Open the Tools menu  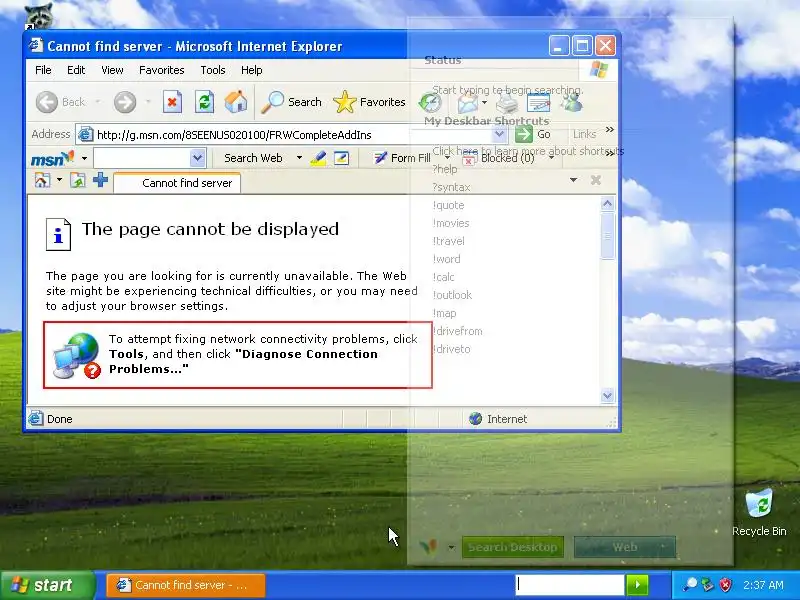pos(213,70)
